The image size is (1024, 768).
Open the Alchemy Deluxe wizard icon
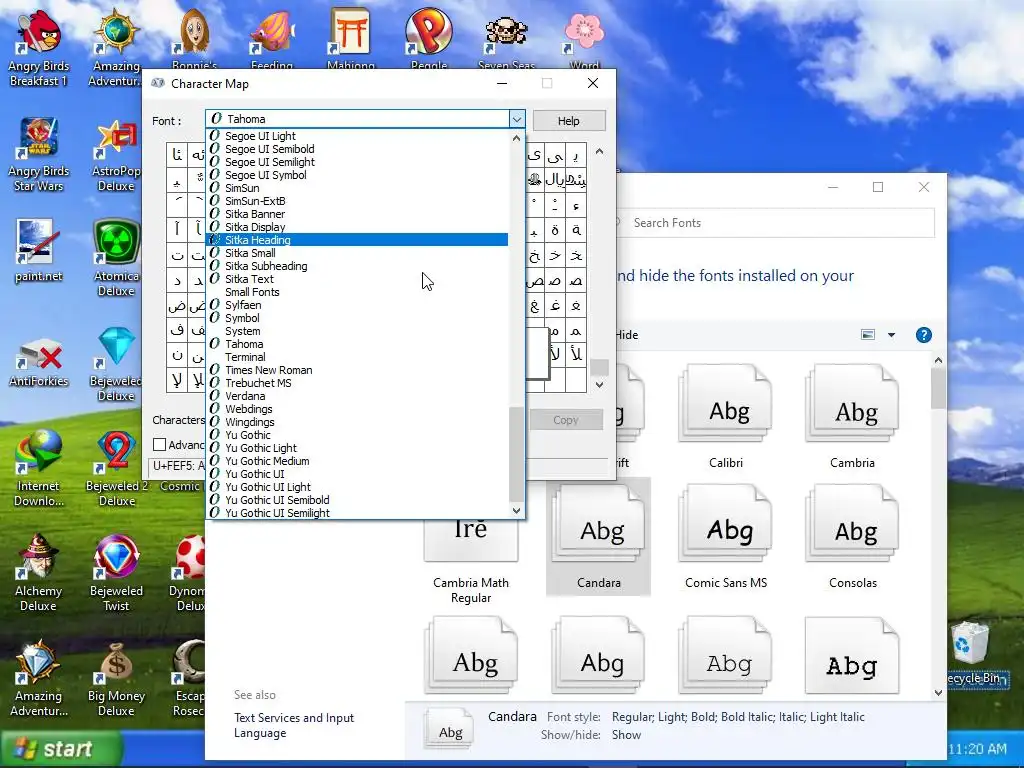(x=39, y=573)
